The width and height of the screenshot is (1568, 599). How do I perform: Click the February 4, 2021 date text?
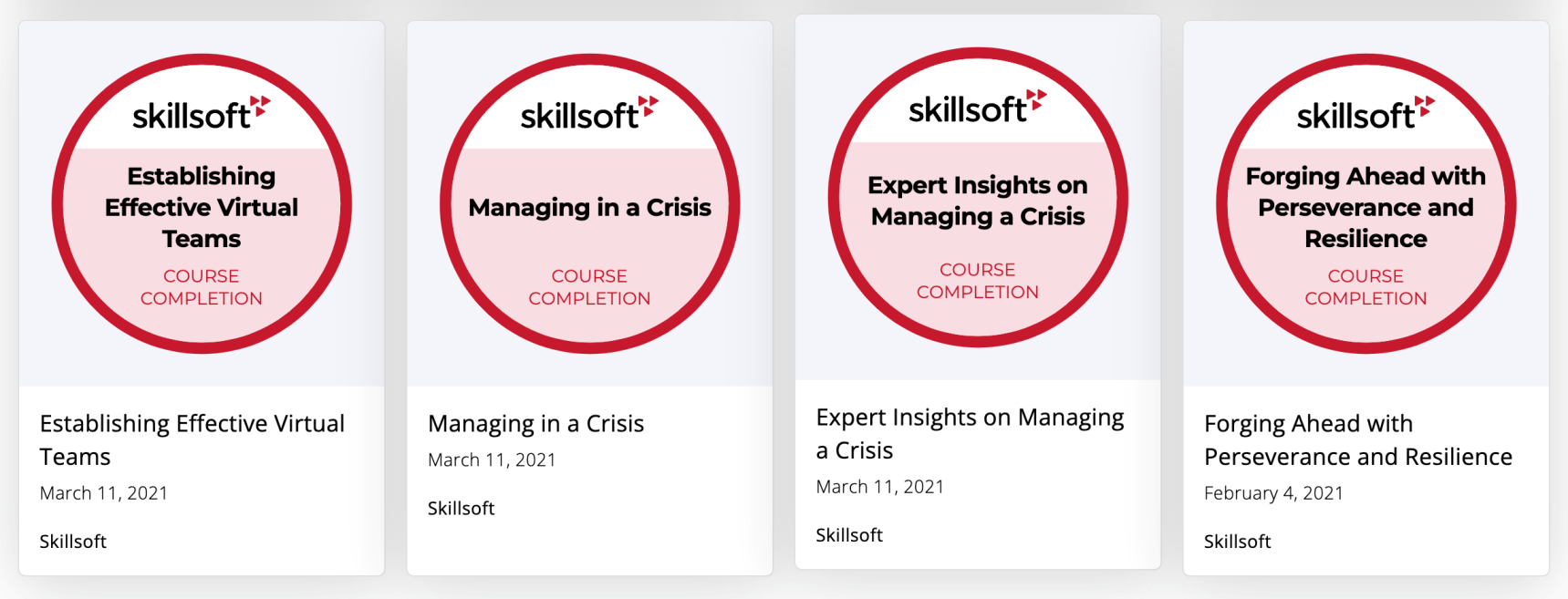pyautogui.click(x=1273, y=493)
